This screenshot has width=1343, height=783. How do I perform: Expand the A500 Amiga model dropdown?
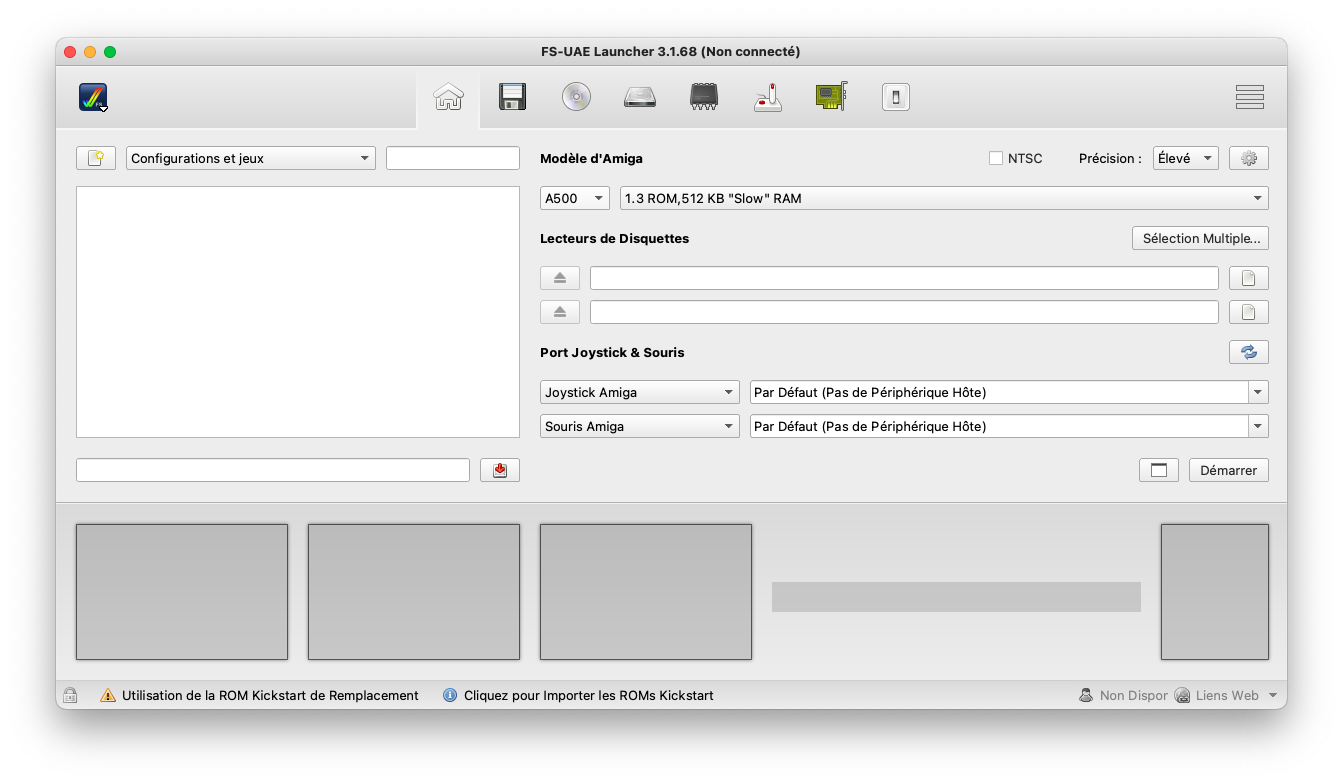(x=574, y=198)
